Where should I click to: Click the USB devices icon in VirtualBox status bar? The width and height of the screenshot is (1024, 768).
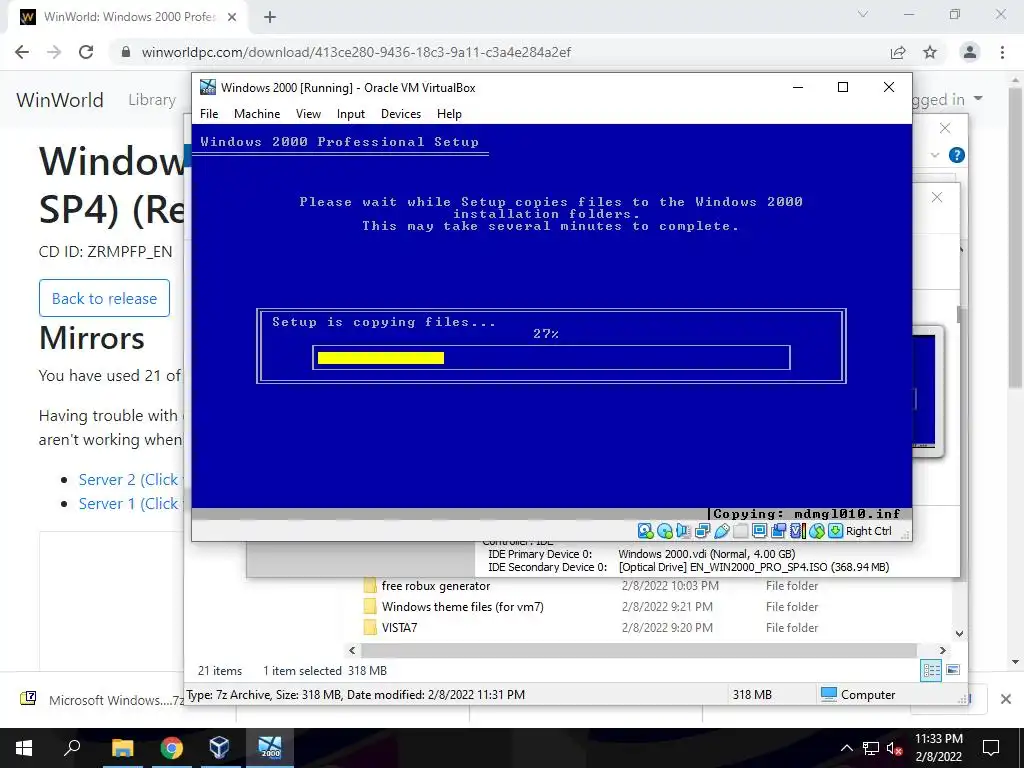click(722, 531)
